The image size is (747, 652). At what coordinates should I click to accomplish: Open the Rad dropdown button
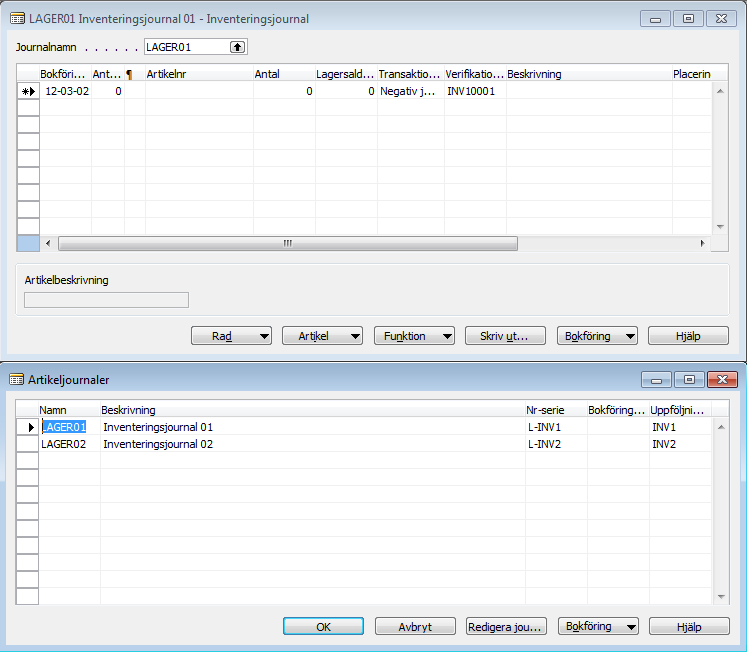tap(232, 336)
